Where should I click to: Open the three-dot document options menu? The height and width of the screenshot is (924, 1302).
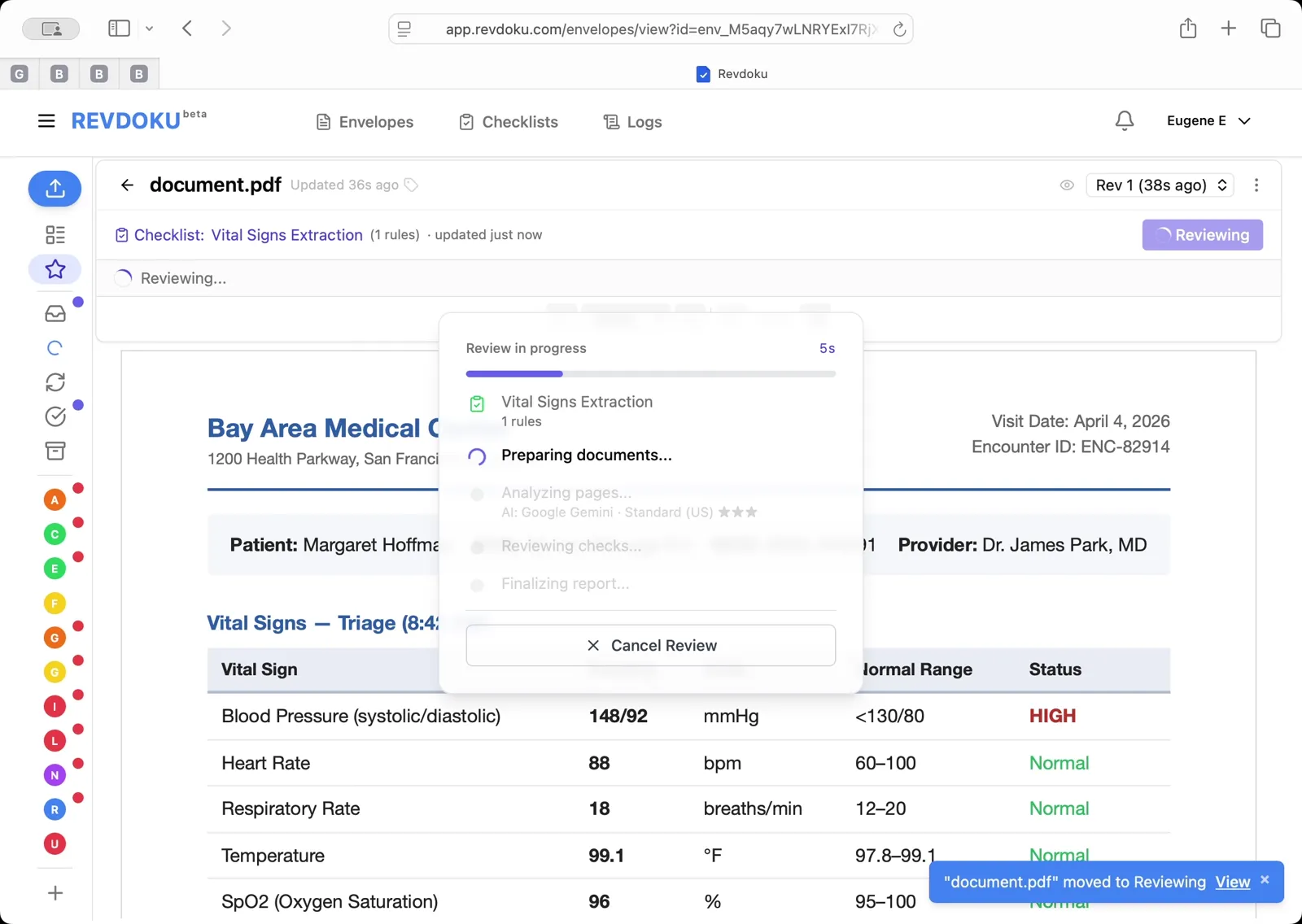(1256, 185)
